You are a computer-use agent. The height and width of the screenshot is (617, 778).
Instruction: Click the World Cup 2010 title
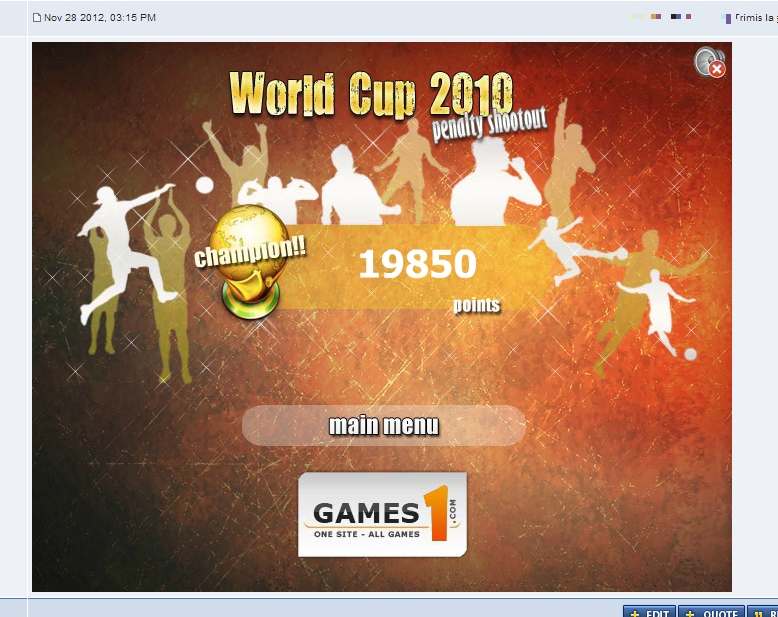pyautogui.click(x=370, y=95)
